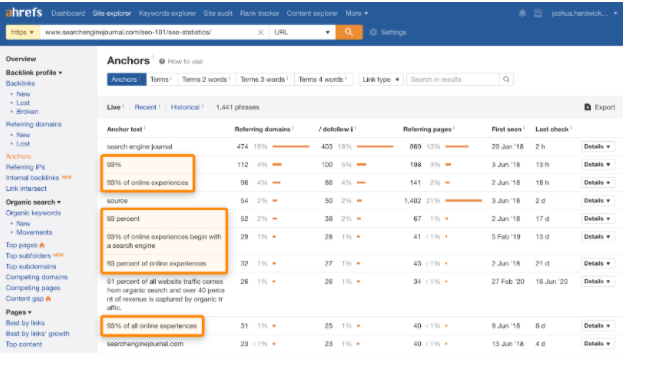
Task: Expand the More menu
Action: click(356, 14)
